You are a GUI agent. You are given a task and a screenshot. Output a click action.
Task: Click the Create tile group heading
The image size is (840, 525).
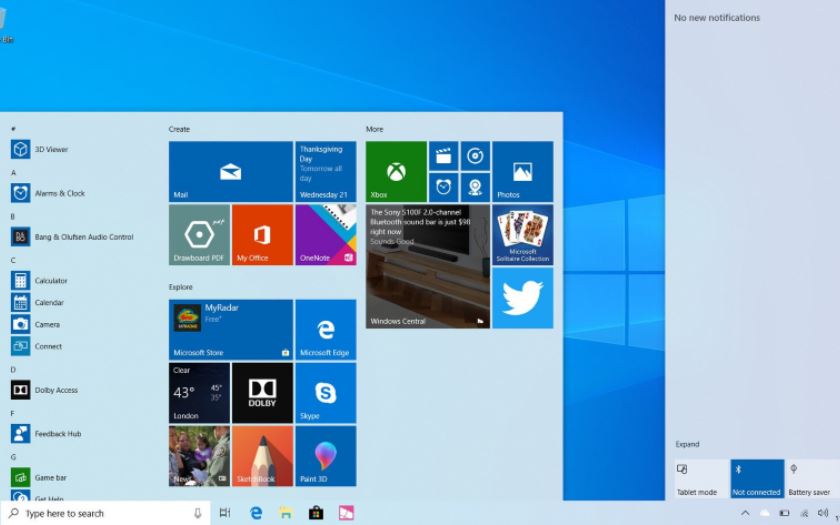pyautogui.click(x=179, y=129)
